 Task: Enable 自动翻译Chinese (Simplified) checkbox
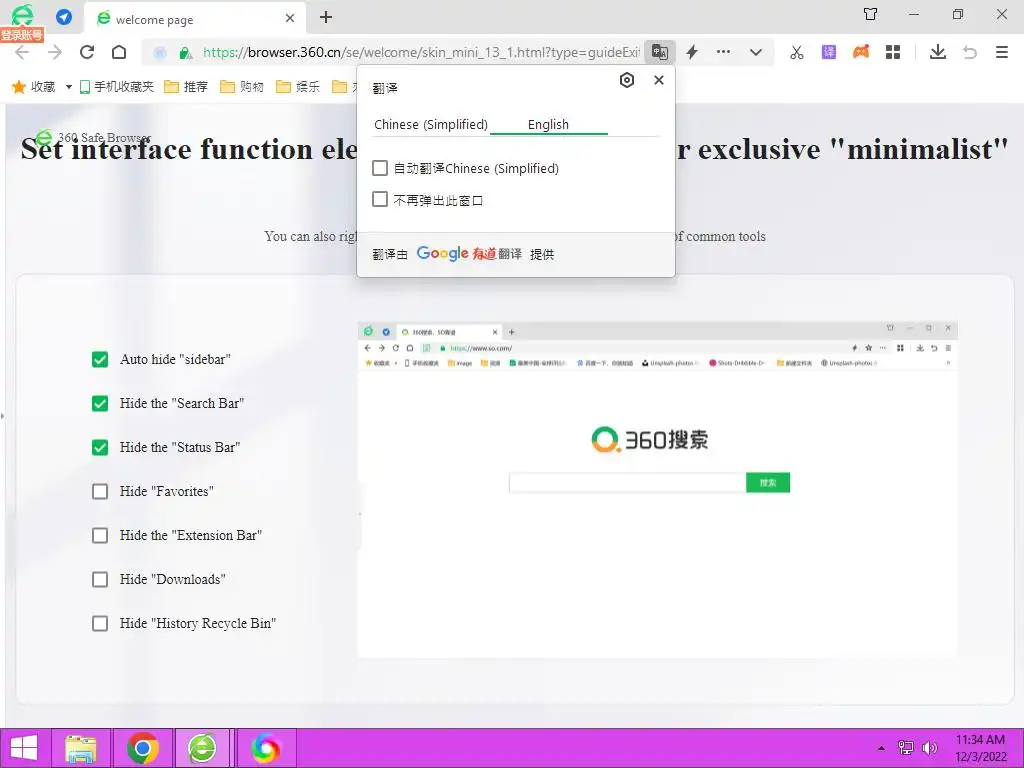pos(379,168)
